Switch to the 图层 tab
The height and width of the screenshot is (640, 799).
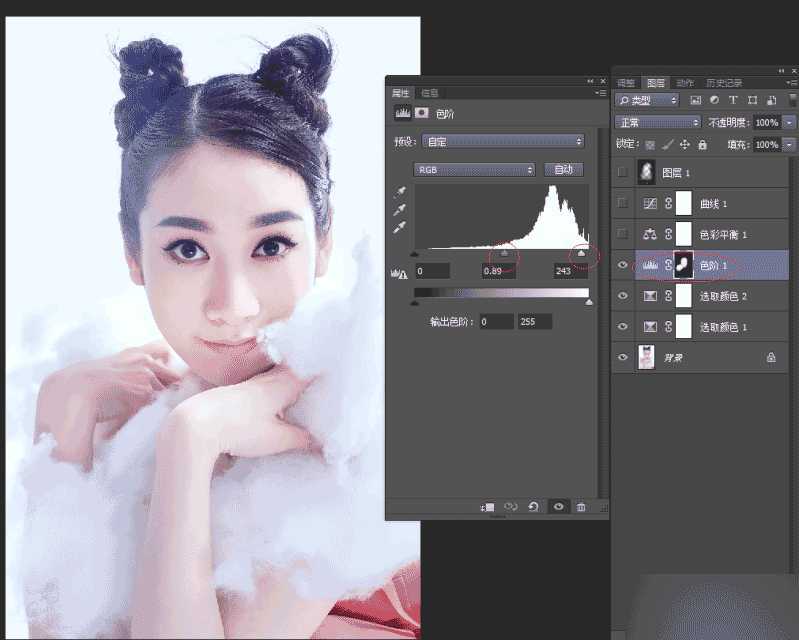click(x=655, y=83)
